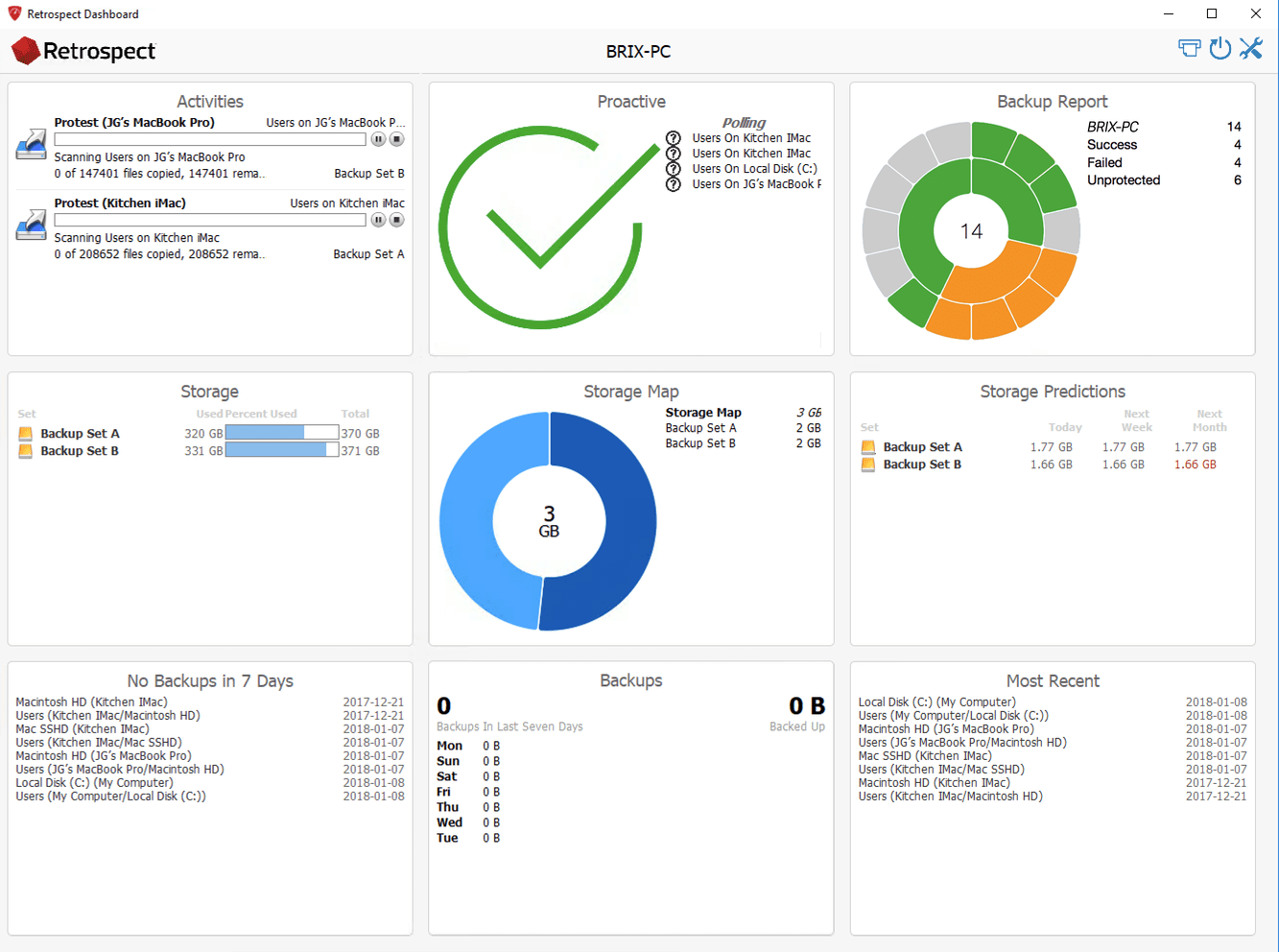
Task: Click Backup Set A folder icon in Storage panel
Action: tap(26, 434)
